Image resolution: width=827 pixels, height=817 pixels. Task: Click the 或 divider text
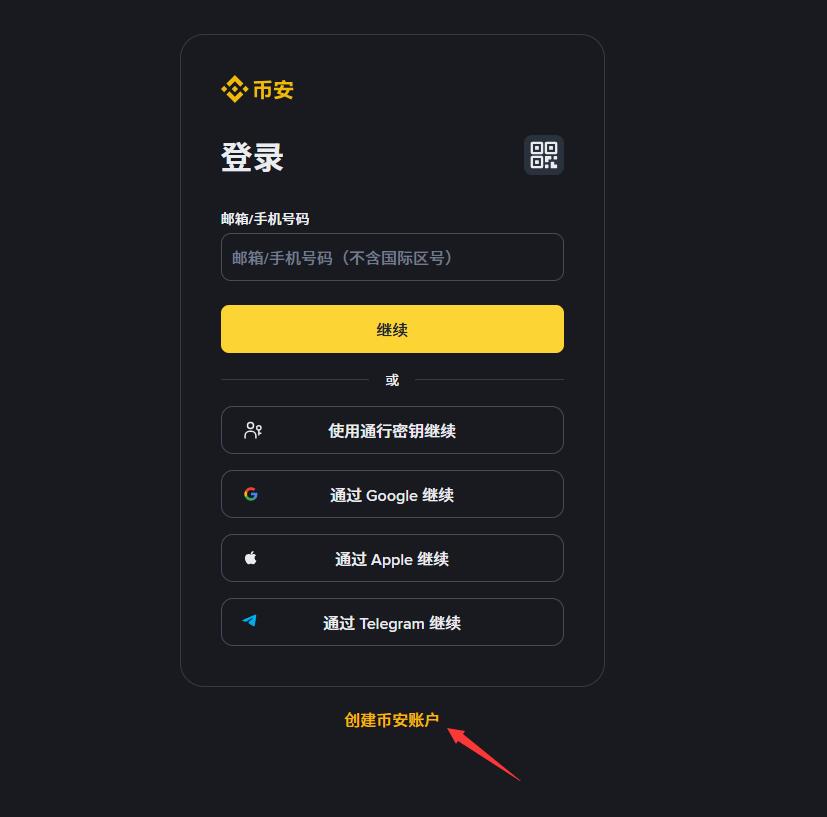[x=392, y=380]
